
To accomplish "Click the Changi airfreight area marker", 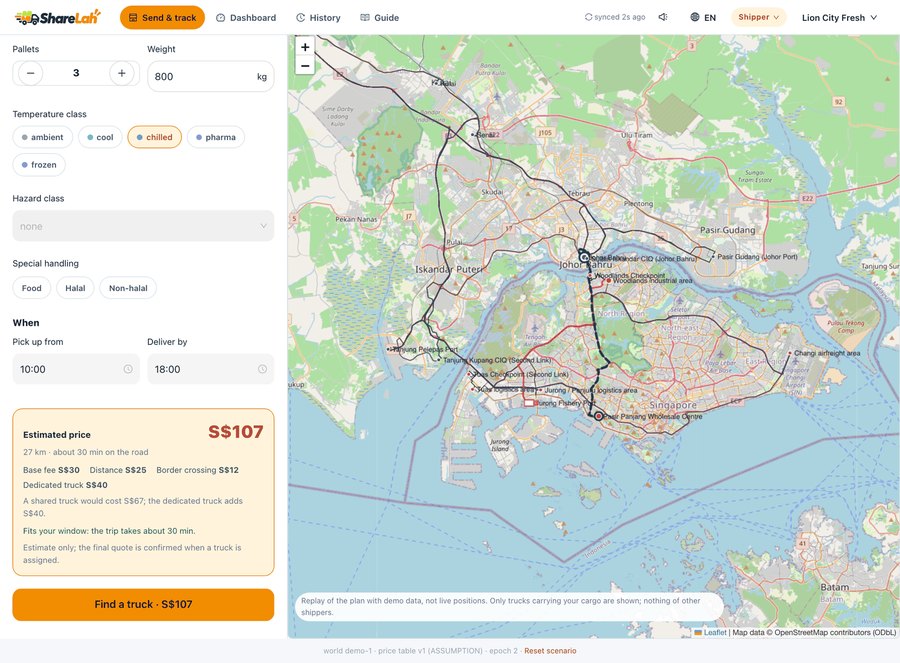I will tap(790, 353).
